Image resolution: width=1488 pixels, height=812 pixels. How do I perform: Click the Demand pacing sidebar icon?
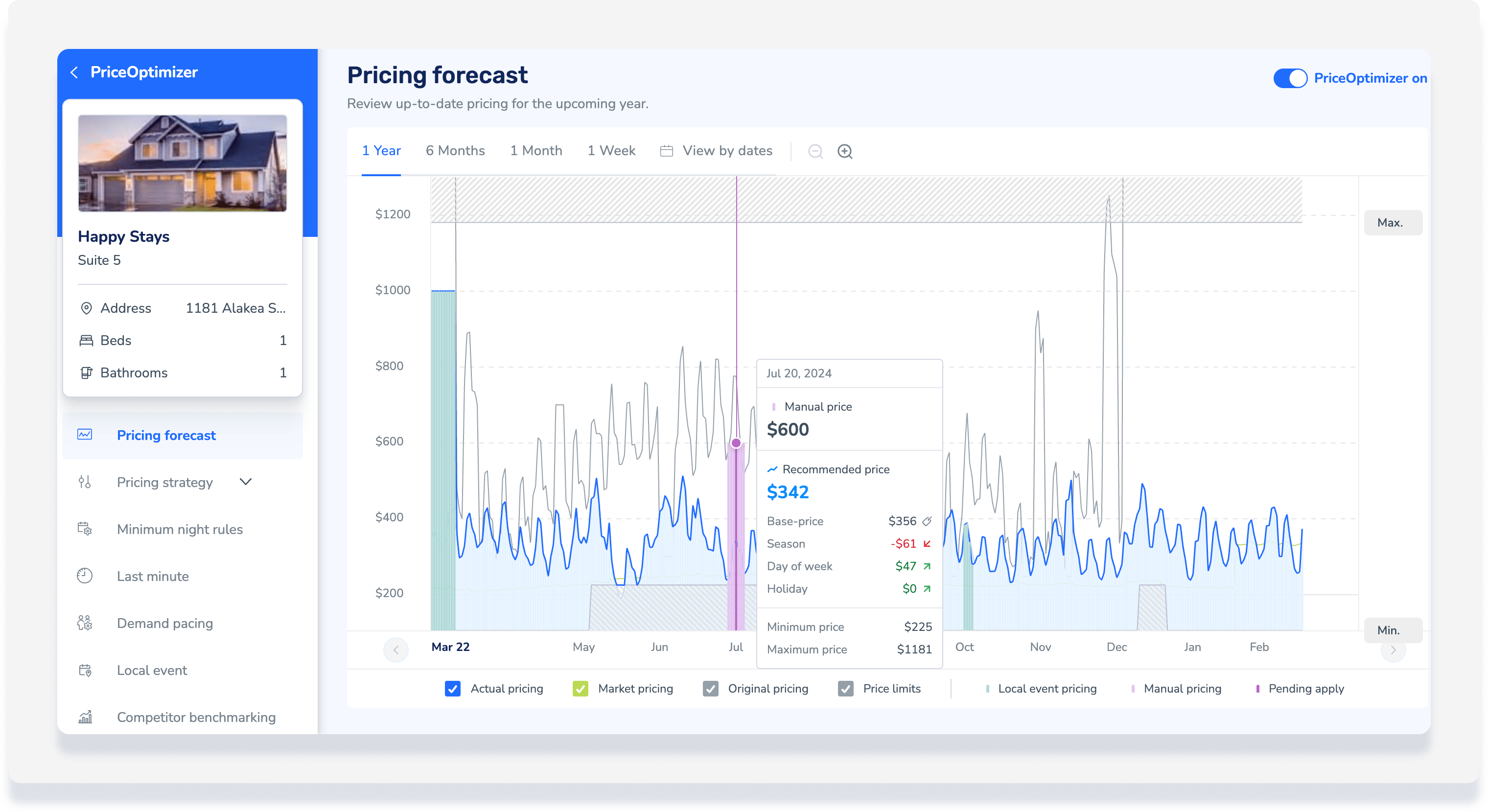[x=85, y=623]
